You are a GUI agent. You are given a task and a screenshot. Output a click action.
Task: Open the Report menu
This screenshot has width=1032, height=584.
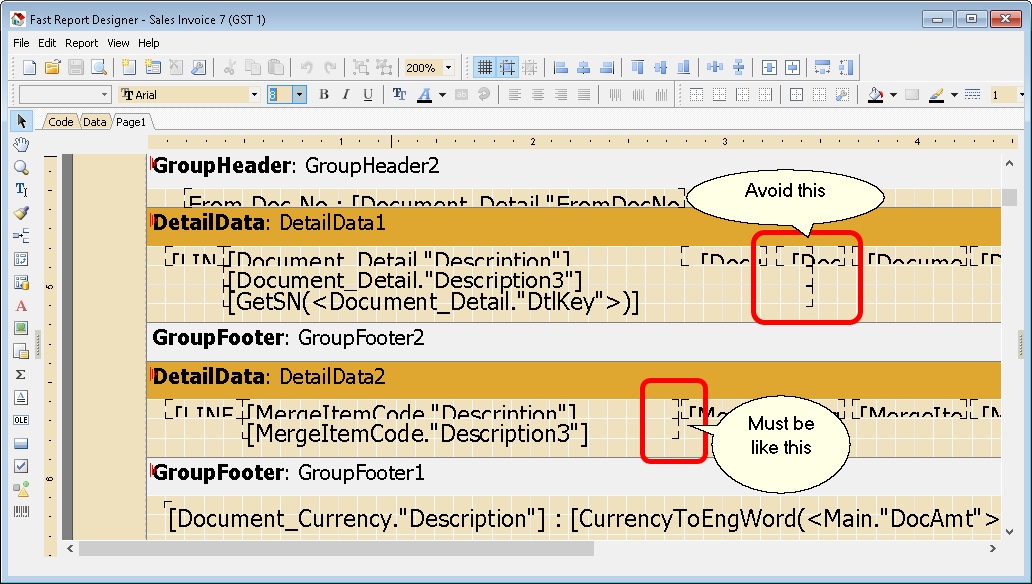(82, 43)
